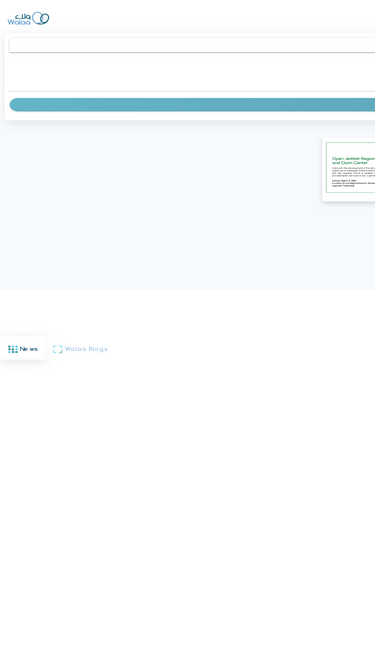This screenshot has width=375, height=667.
Task: Click the white form panel below the input
Action: tap(191, 71)
